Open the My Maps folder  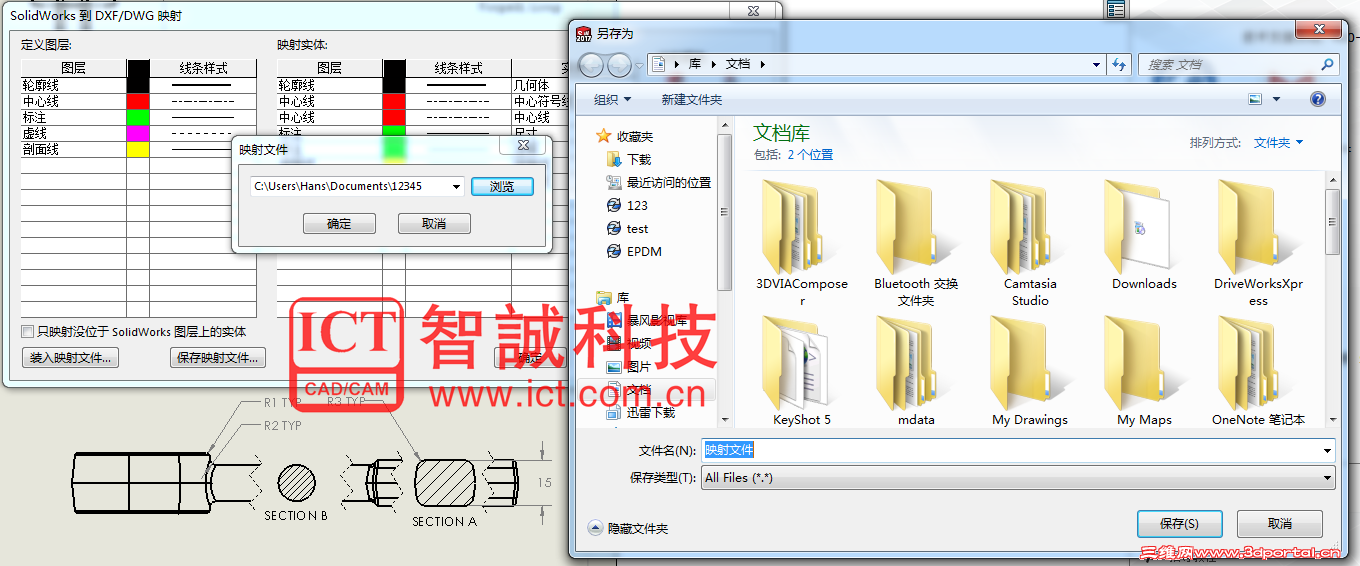(x=1144, y=371)
